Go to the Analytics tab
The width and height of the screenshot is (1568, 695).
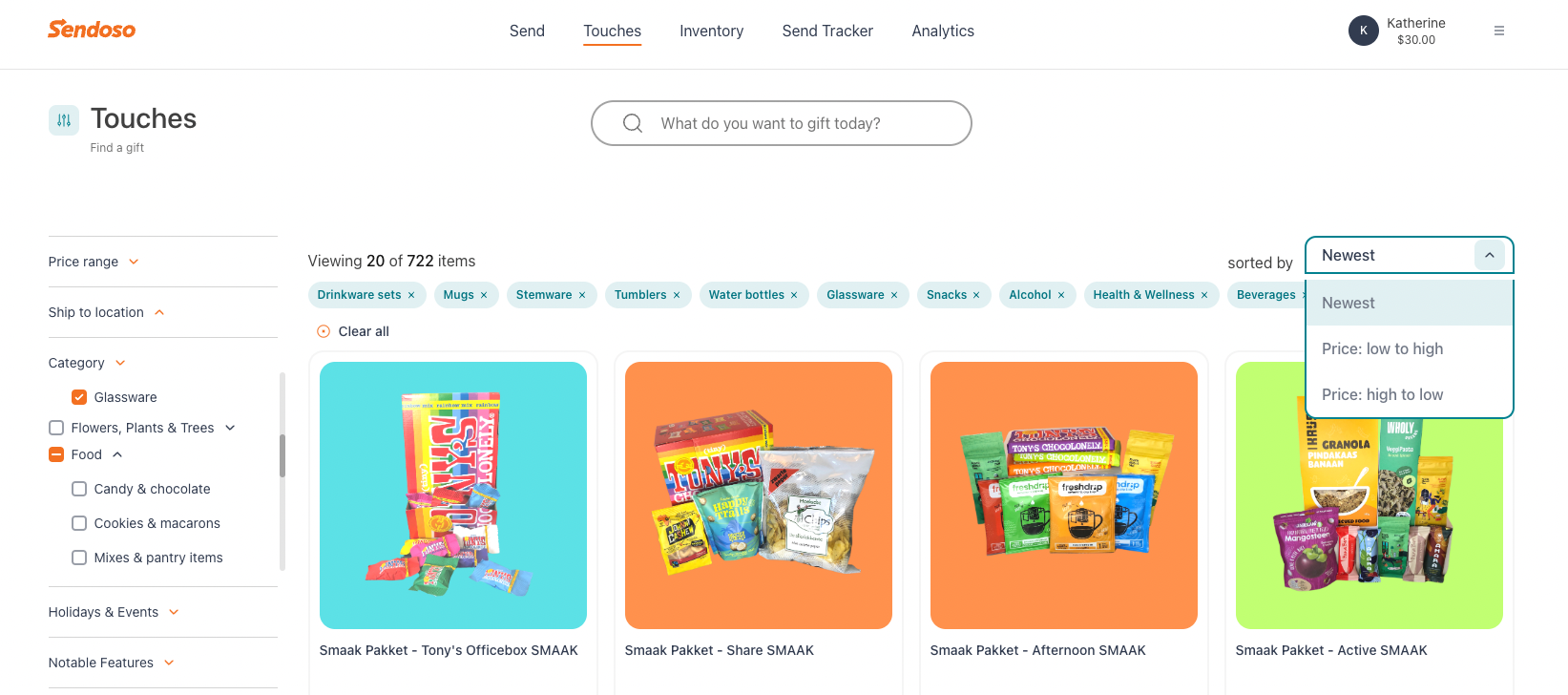point(943,31)
